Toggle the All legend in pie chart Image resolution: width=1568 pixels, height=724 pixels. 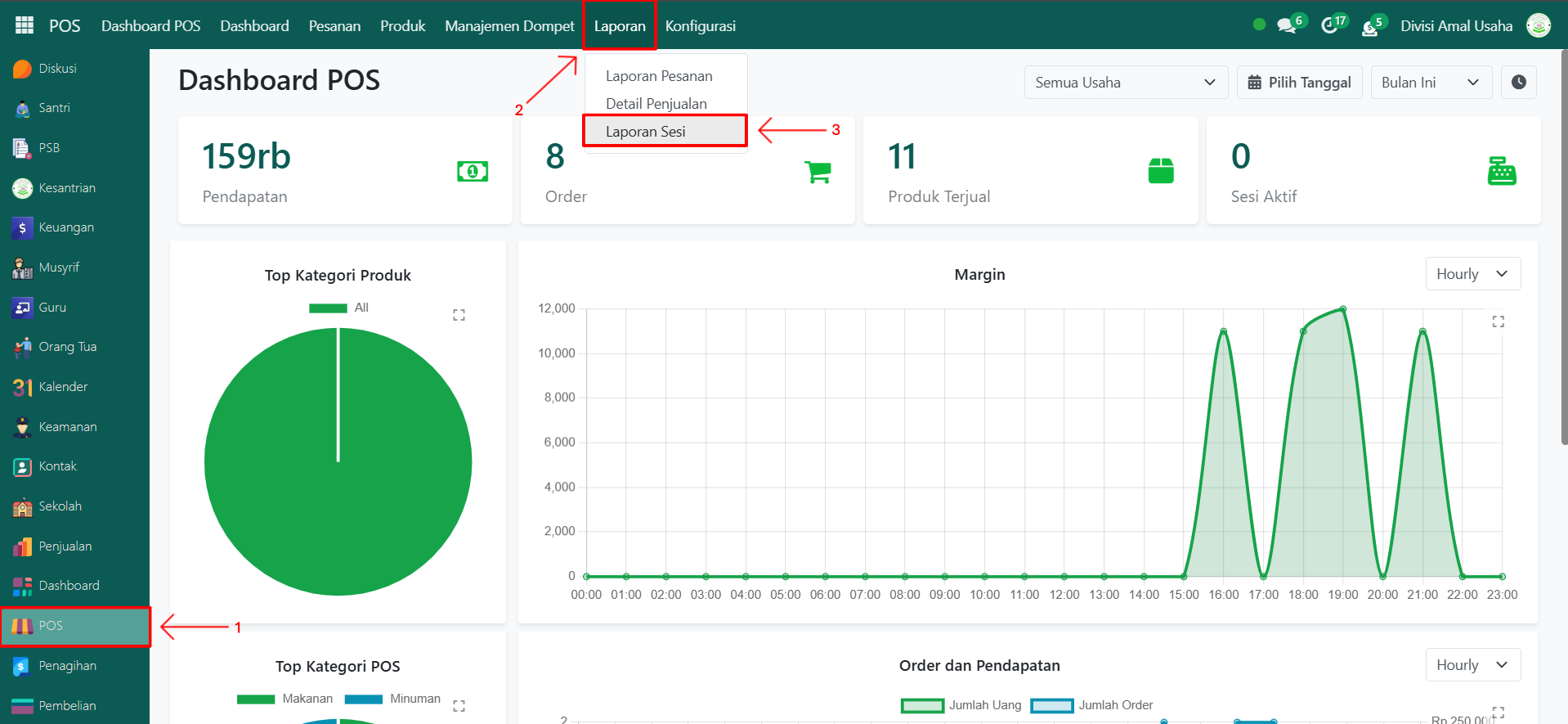click(x=338, y=308)
